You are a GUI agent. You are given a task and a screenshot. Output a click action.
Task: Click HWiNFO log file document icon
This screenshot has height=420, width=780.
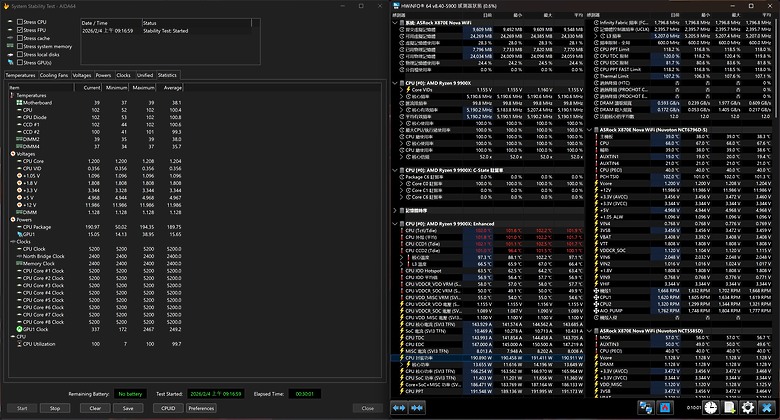(x=729, y=408)
